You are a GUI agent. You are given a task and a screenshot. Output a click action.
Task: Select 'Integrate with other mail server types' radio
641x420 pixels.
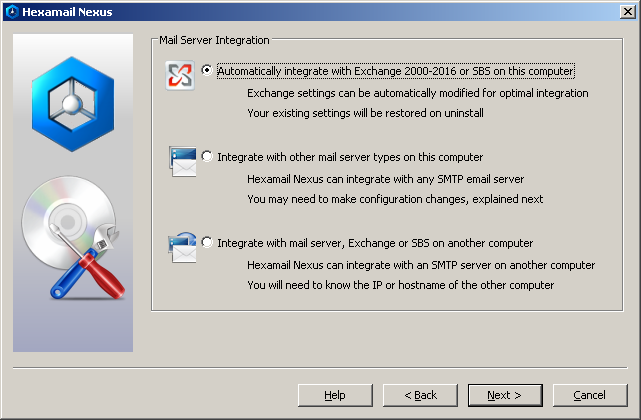207,156
